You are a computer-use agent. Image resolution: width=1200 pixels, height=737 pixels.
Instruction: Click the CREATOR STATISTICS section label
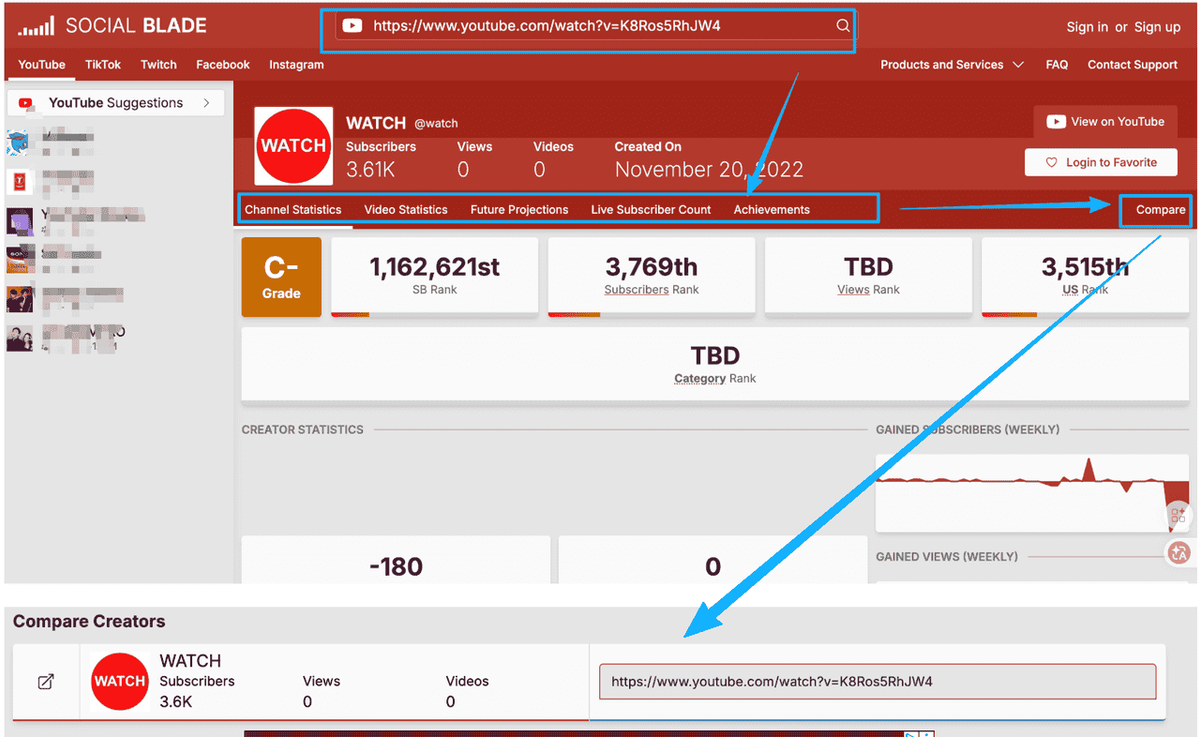point(303,429)
